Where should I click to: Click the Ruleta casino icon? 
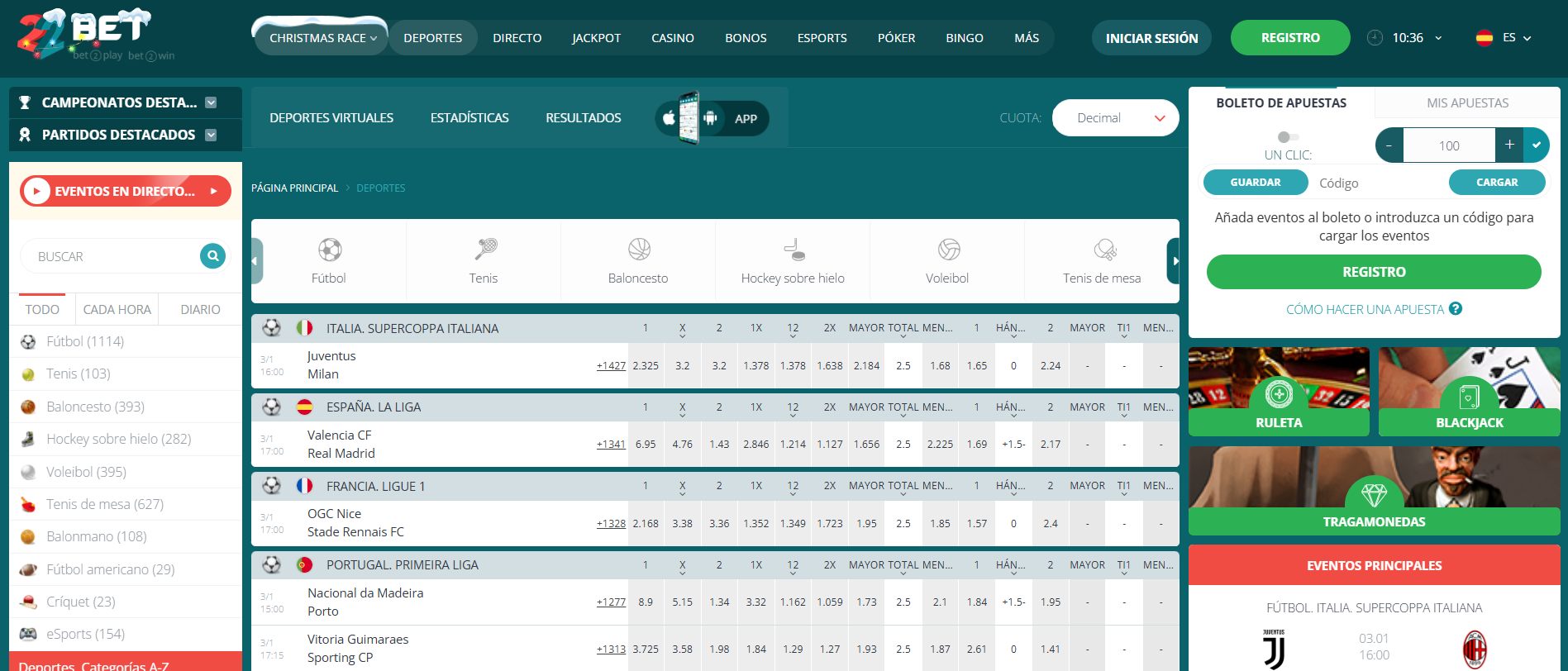pos(1279,395)
